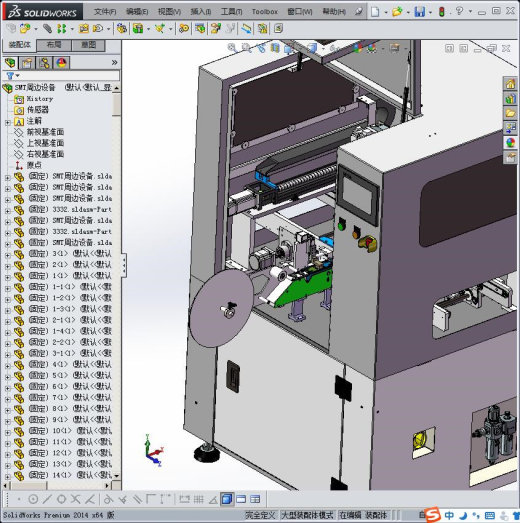Open the filter funnel dropdown arrow

click(18, 75)
